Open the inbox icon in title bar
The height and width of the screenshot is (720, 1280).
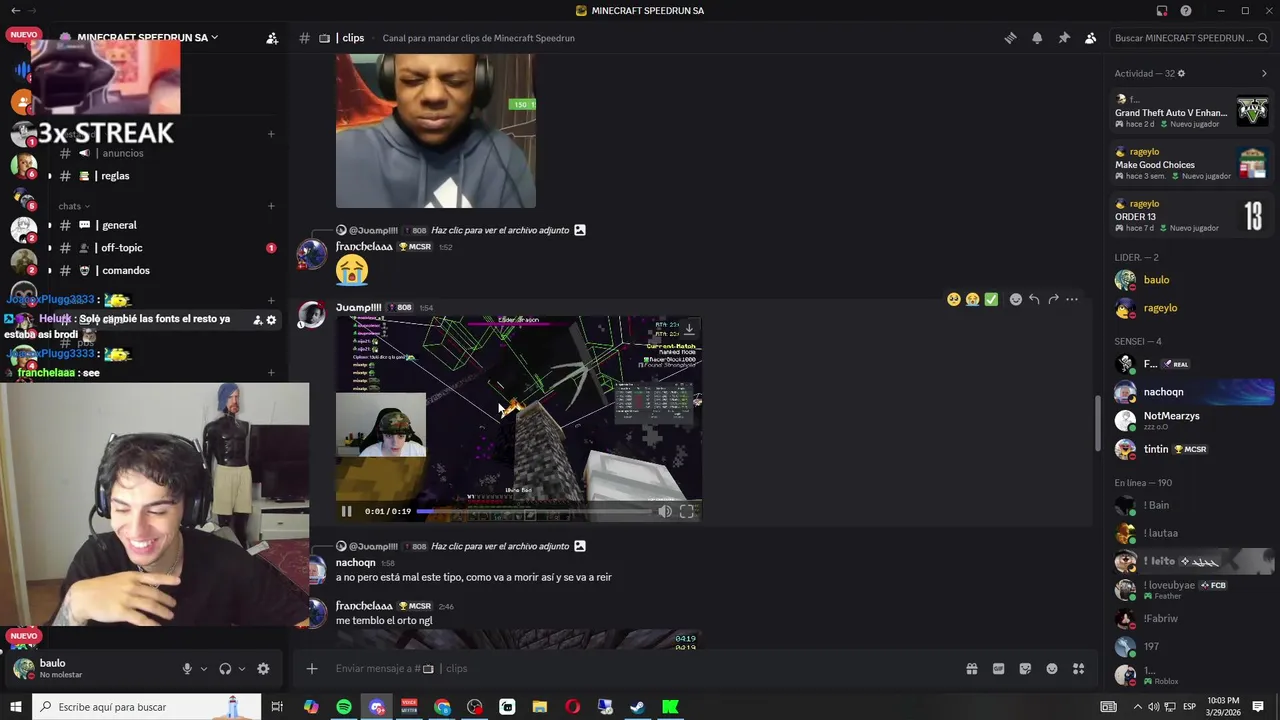pos(1162,11)
